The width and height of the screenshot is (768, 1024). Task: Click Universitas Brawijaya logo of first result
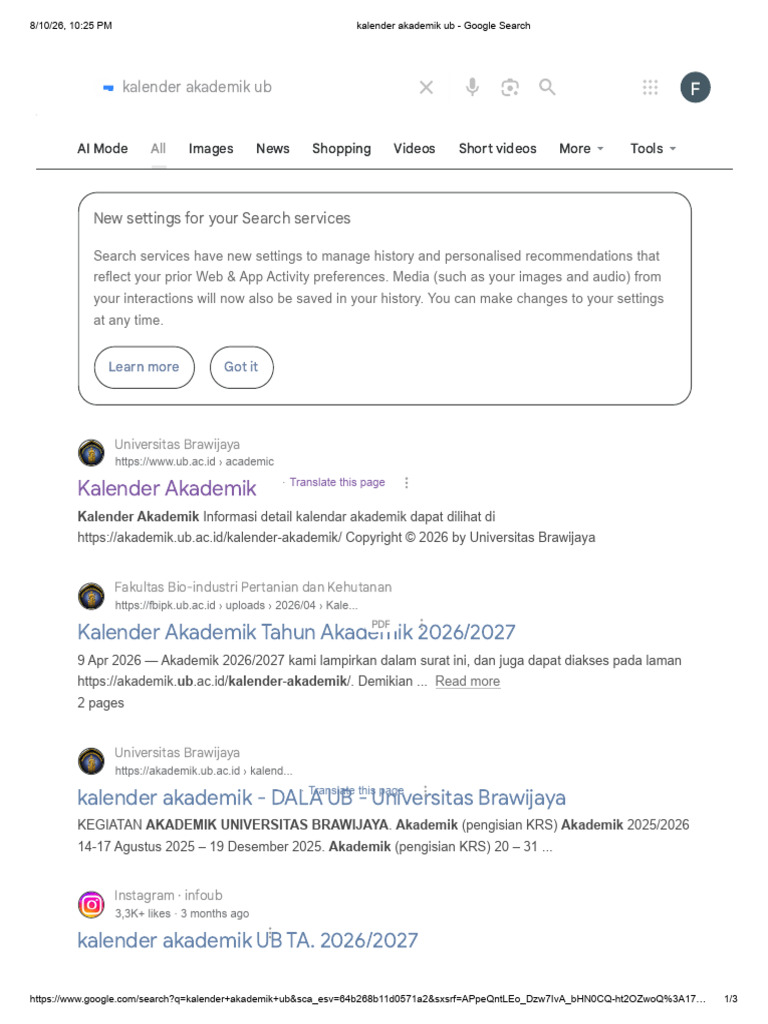pos(91,453)
